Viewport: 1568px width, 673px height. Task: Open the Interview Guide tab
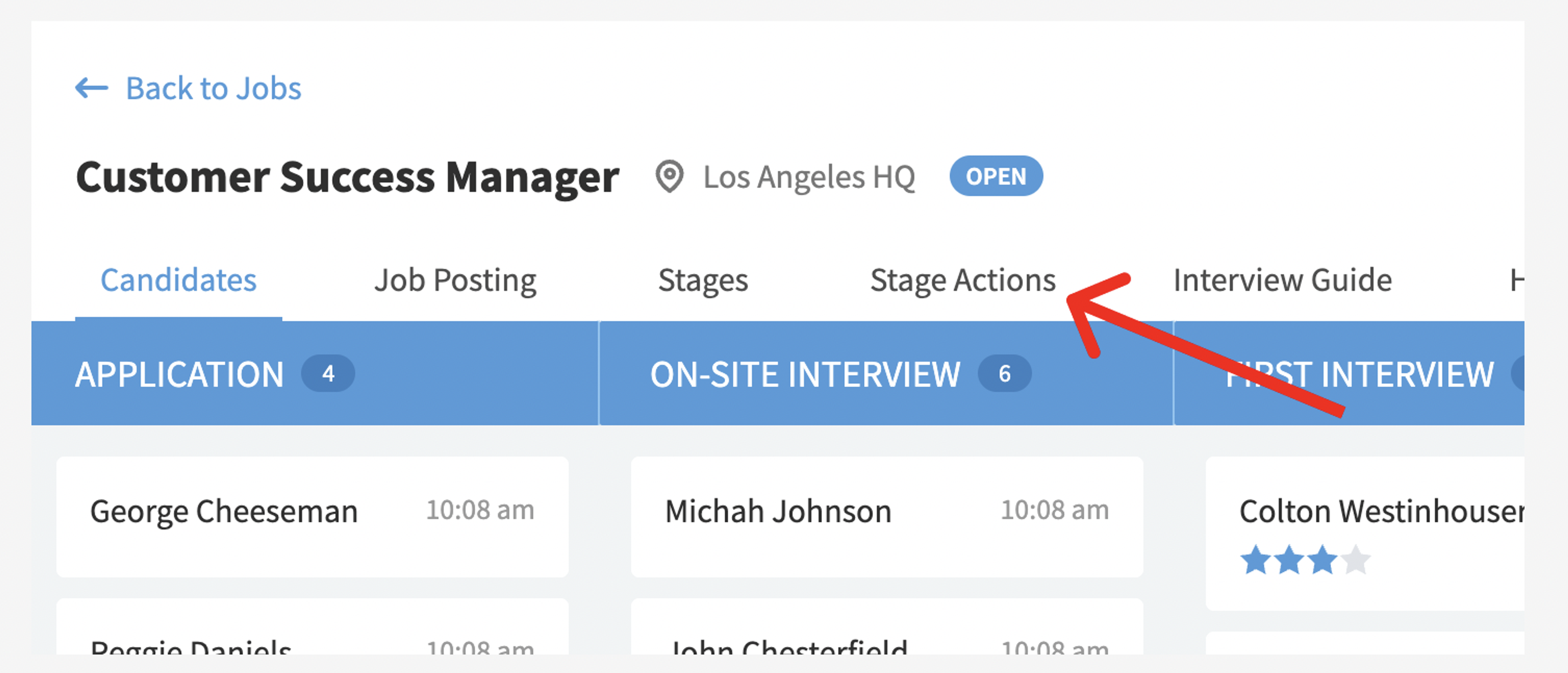click(x=1283, y=280)
